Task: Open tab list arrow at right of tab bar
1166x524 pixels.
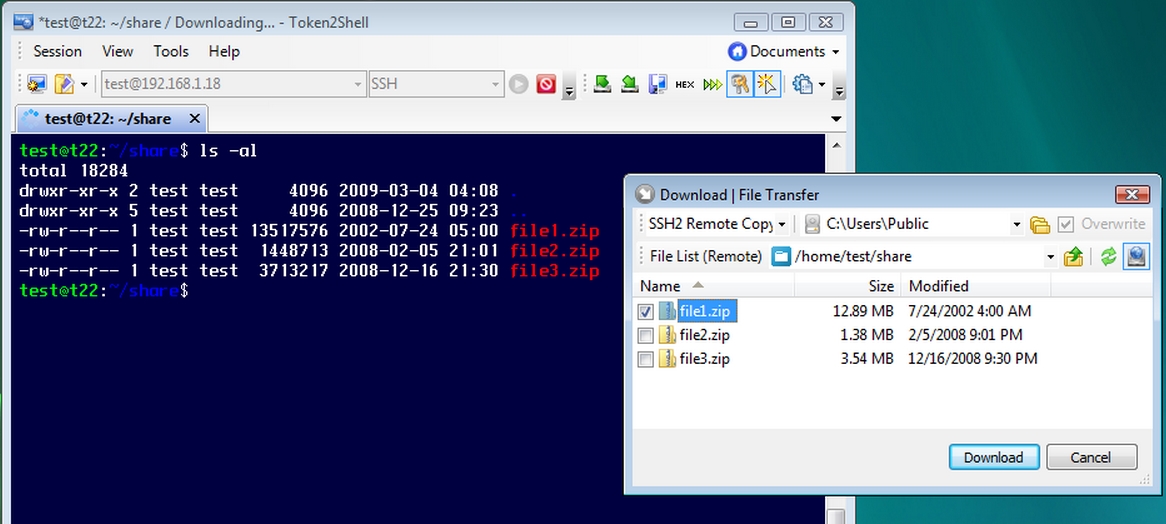Action: coord(836,119)
